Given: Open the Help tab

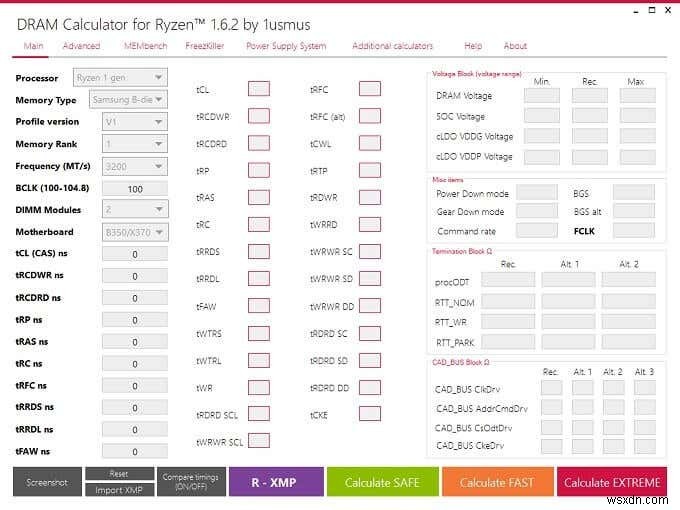Looking at the screenshot, I should 473,46.
